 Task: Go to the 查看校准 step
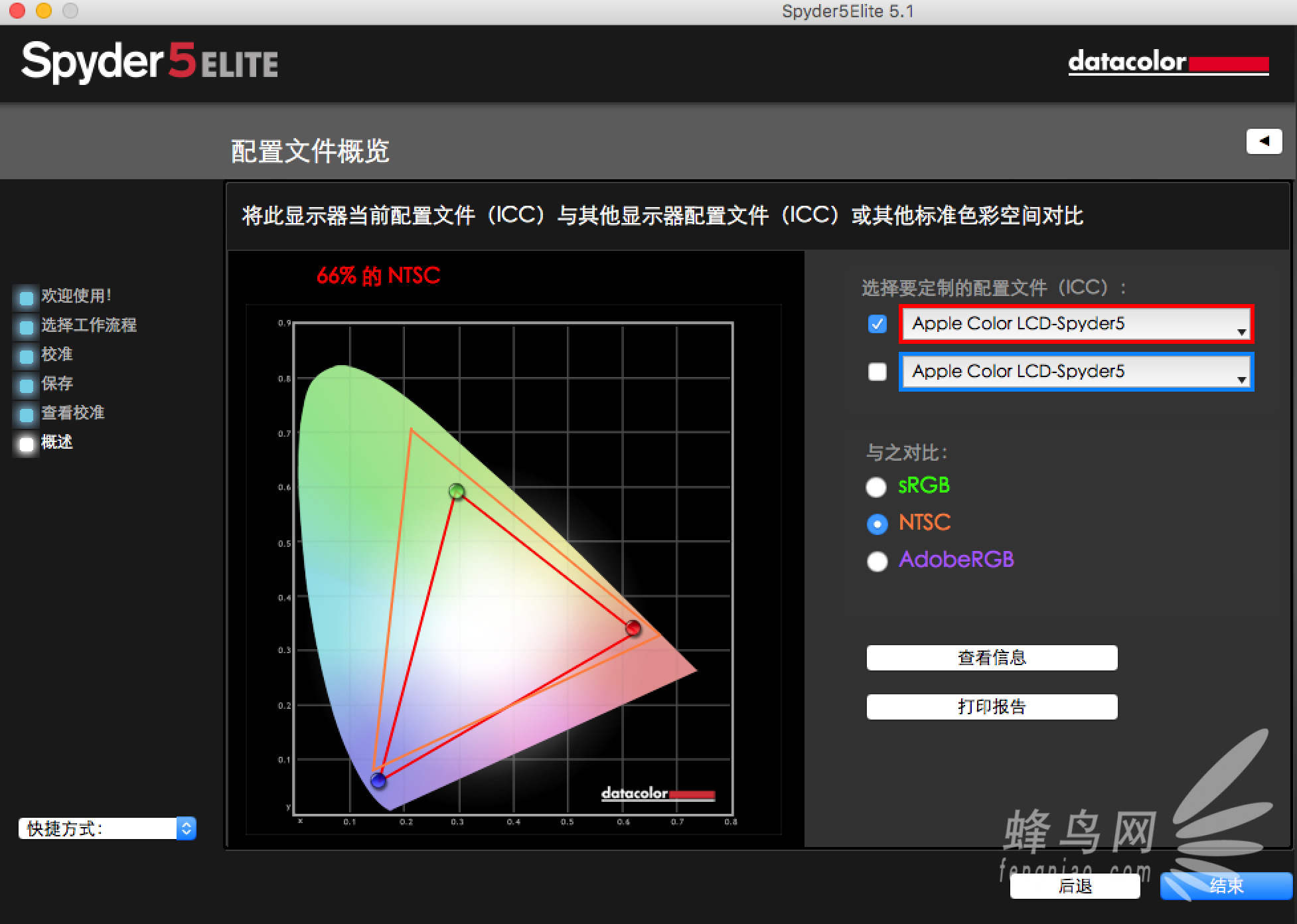click(73, 412)
